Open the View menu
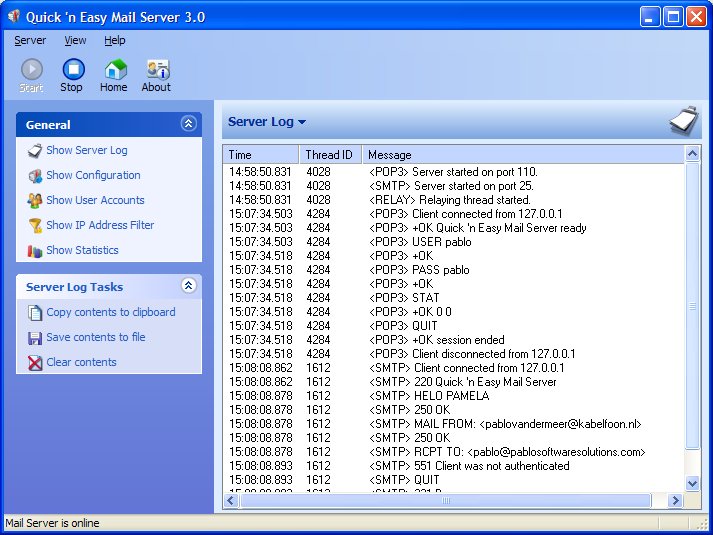This screenshot has width=713, height=535. [75, 40]
